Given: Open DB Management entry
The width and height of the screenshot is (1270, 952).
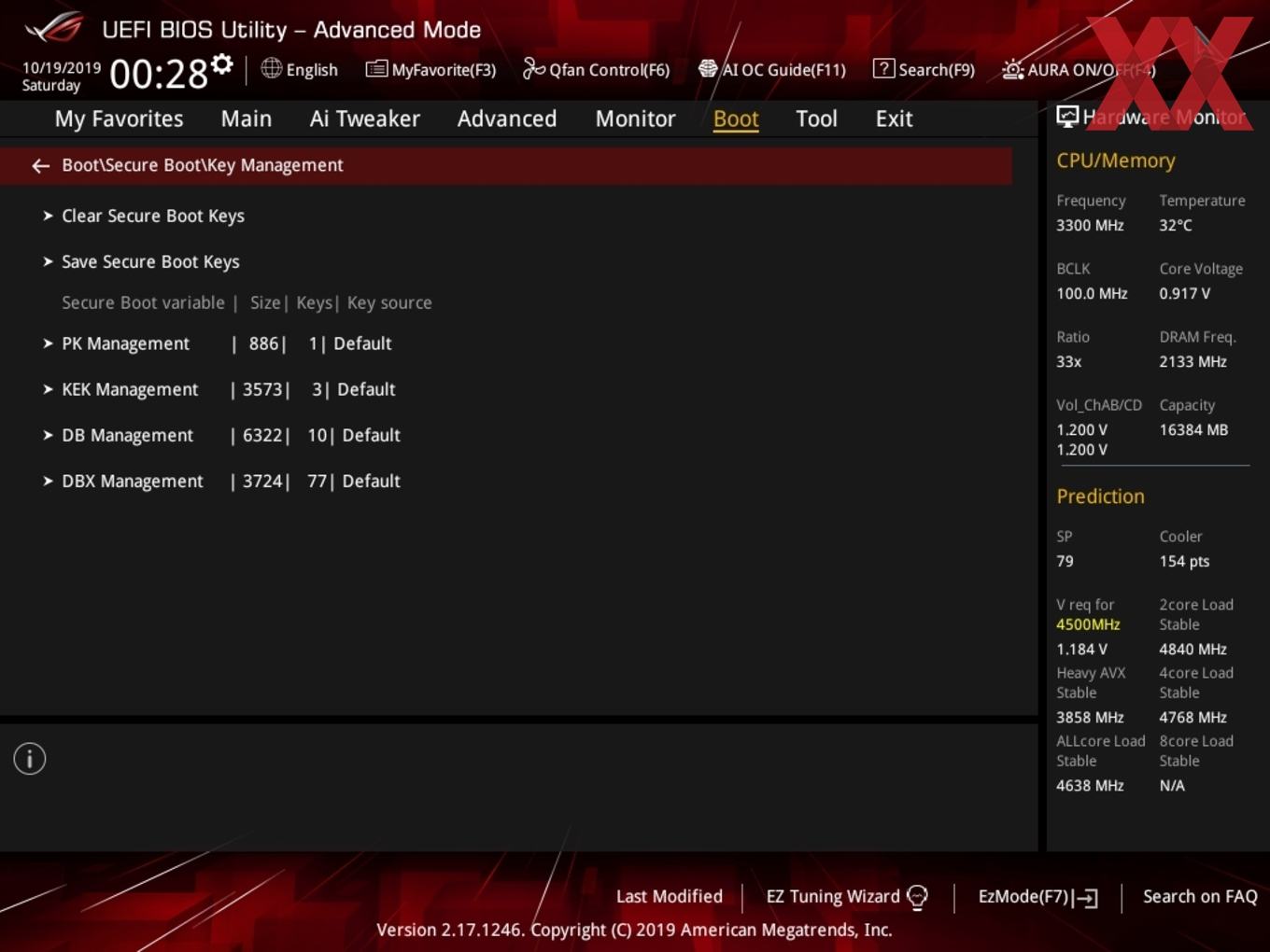Looking at the screenshot, I should pos(128,435).
